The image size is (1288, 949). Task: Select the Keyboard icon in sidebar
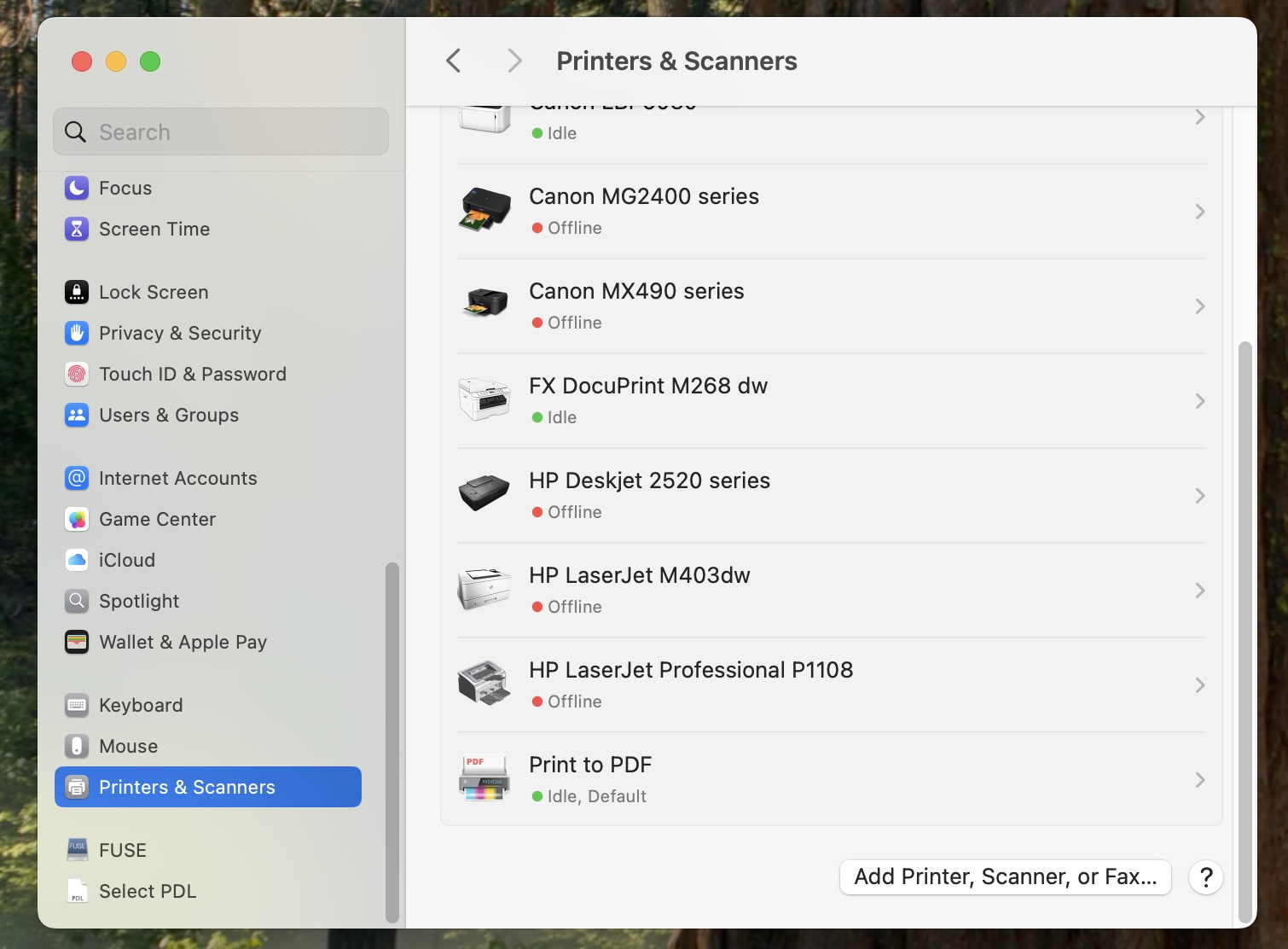coord(77,705)
